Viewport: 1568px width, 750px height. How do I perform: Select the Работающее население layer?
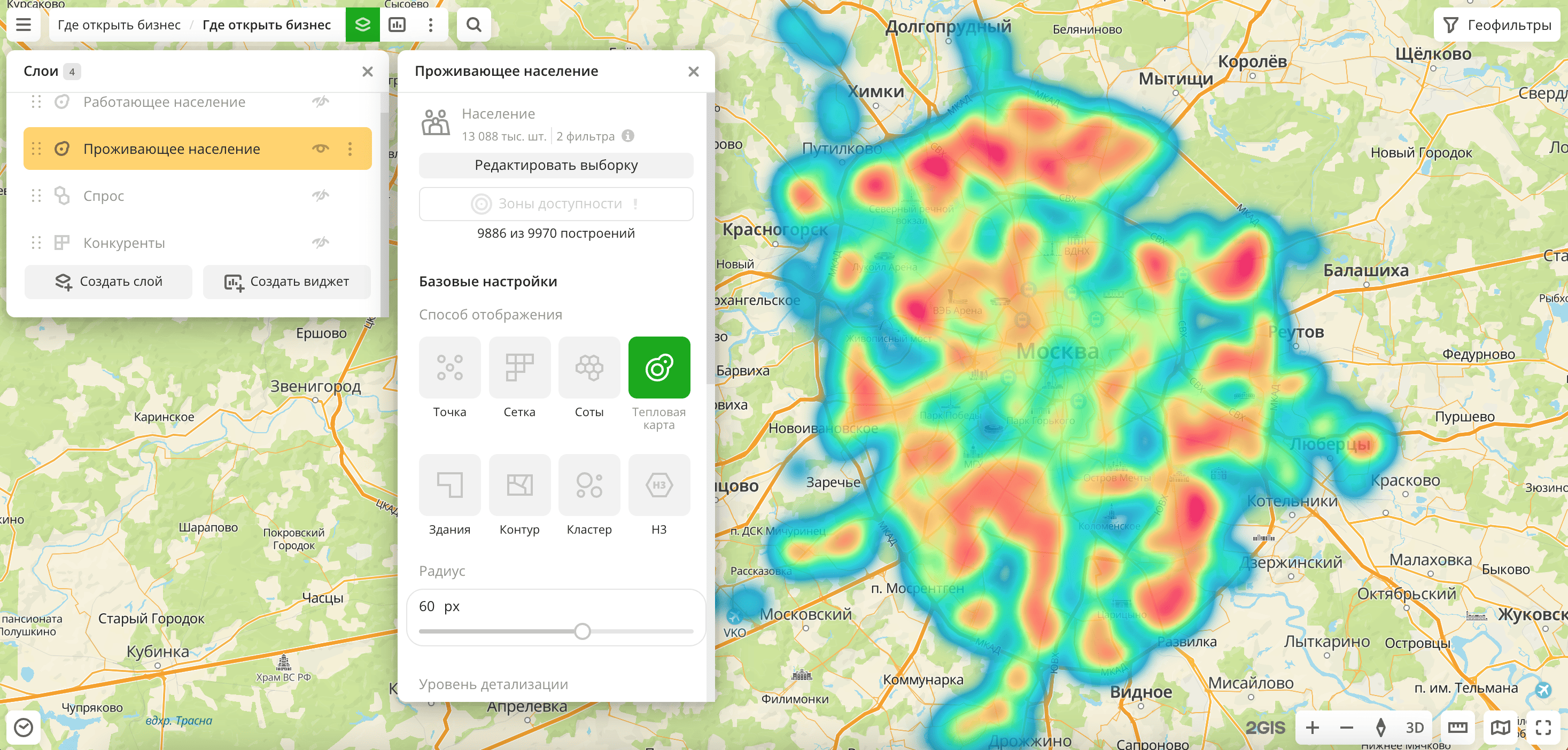(x=165, y=101)
